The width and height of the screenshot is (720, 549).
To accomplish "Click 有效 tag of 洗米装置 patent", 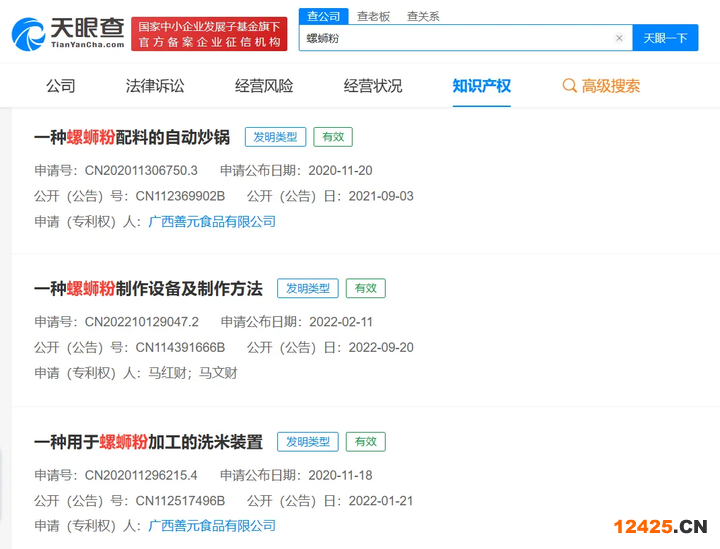I will (x=366, y=442).
